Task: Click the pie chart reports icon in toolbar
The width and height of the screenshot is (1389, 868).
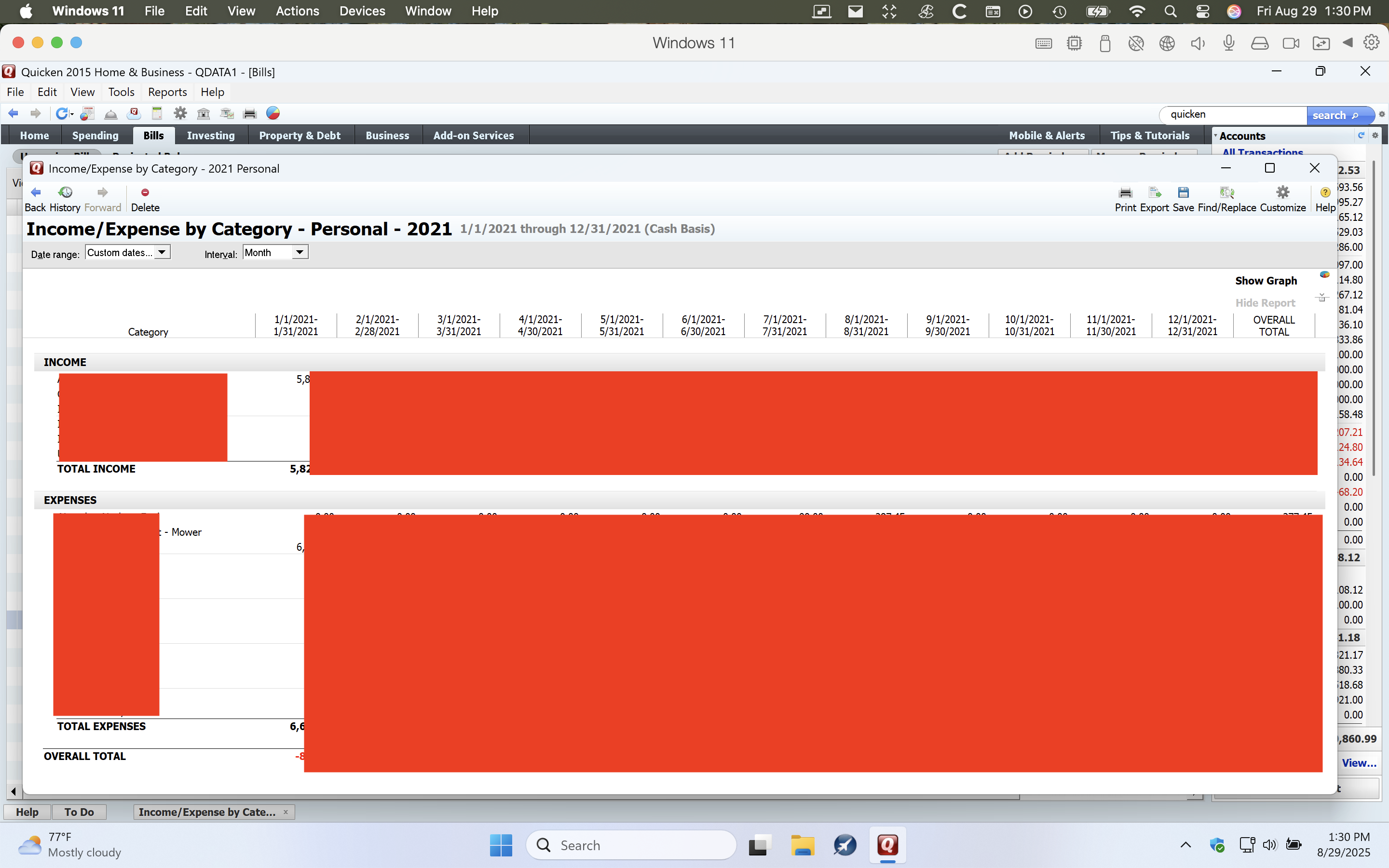Action: [273, 114]
